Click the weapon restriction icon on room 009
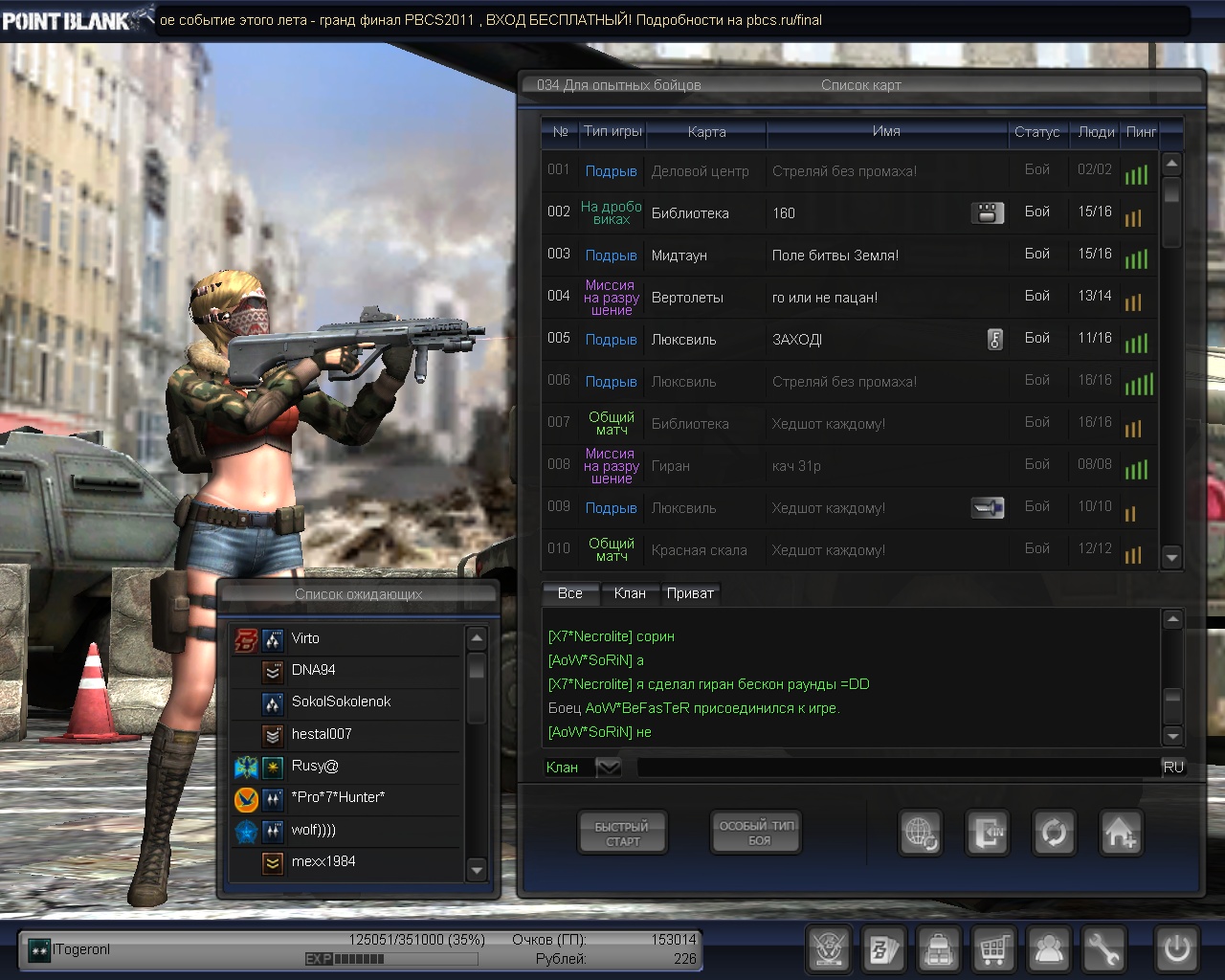Screen dimensions: 1225x980 point(988,507)
